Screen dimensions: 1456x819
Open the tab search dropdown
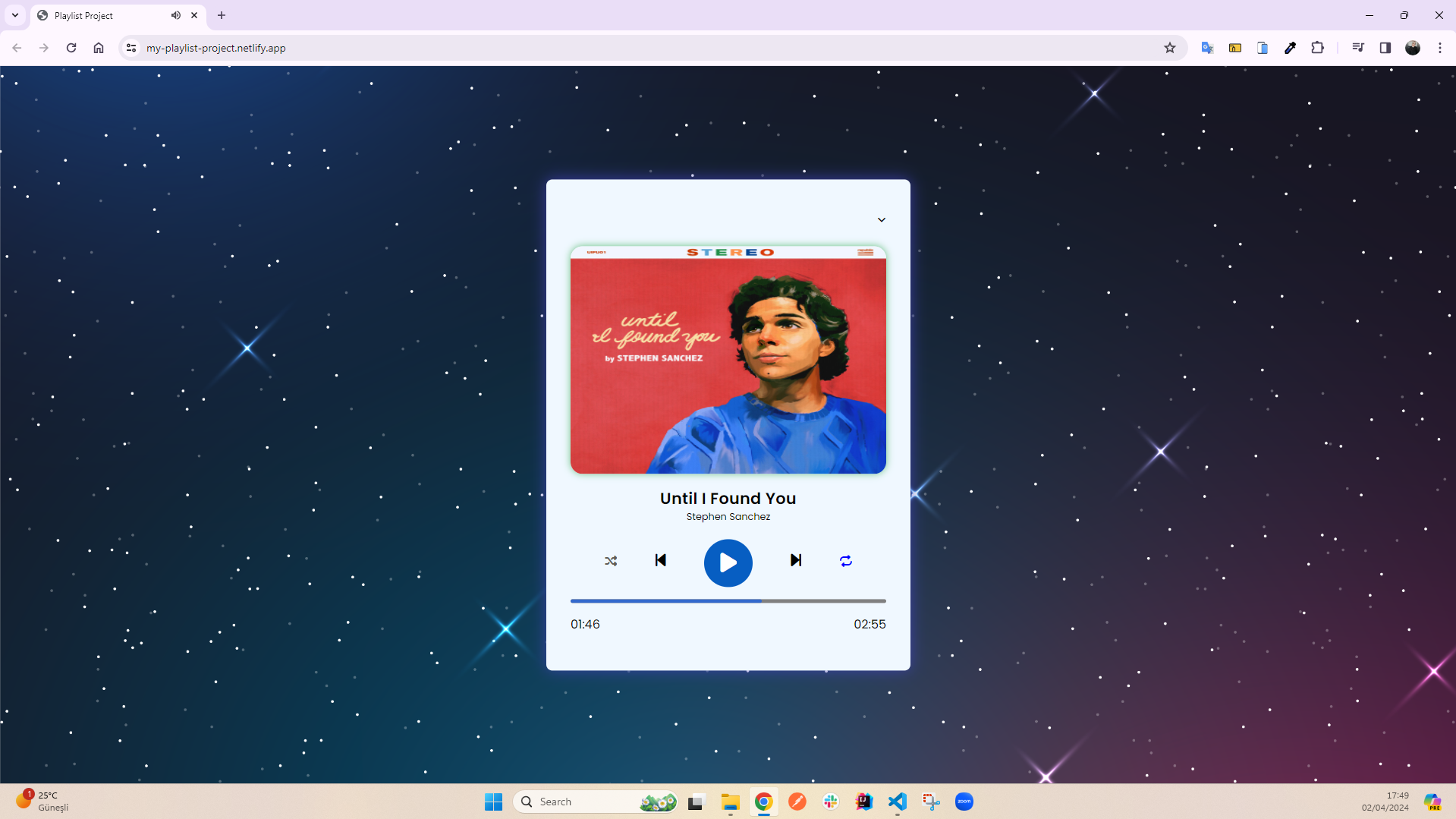click(14, 15)
